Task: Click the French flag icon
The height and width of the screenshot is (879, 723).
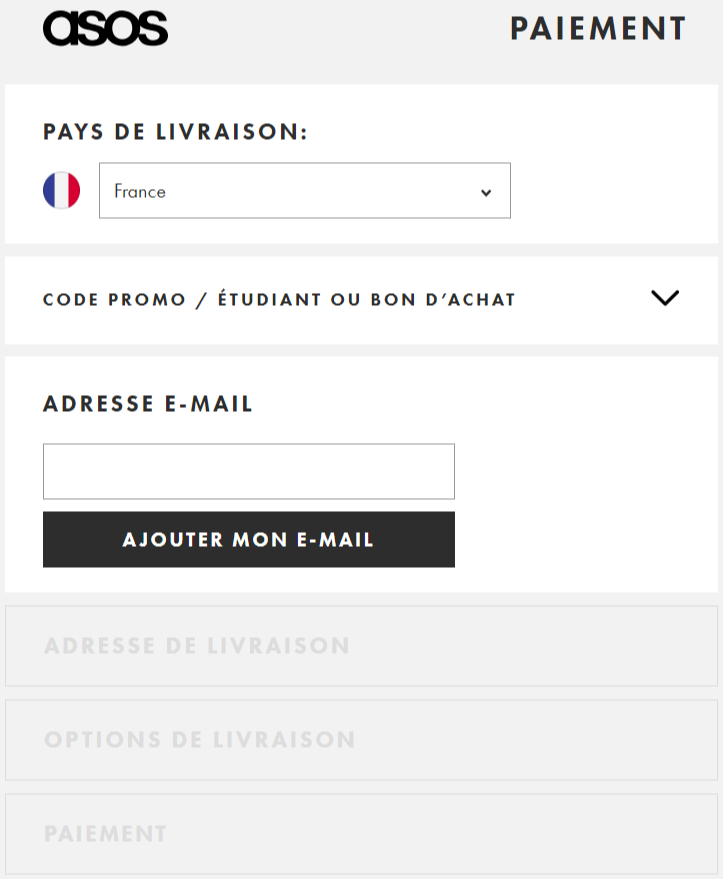Action: (61, 190)
